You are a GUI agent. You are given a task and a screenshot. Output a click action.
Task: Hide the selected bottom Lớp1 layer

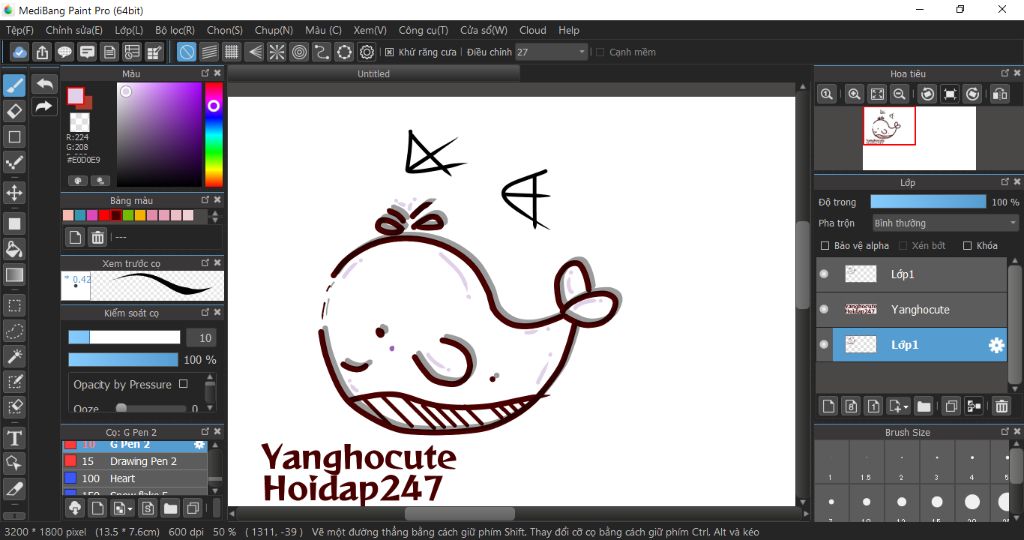[824, 345]
